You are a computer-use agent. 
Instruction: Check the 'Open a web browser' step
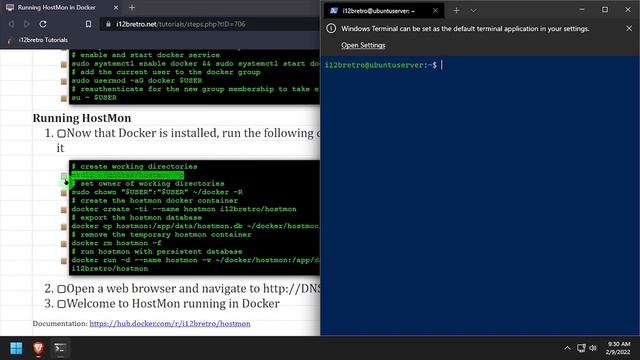61,289
